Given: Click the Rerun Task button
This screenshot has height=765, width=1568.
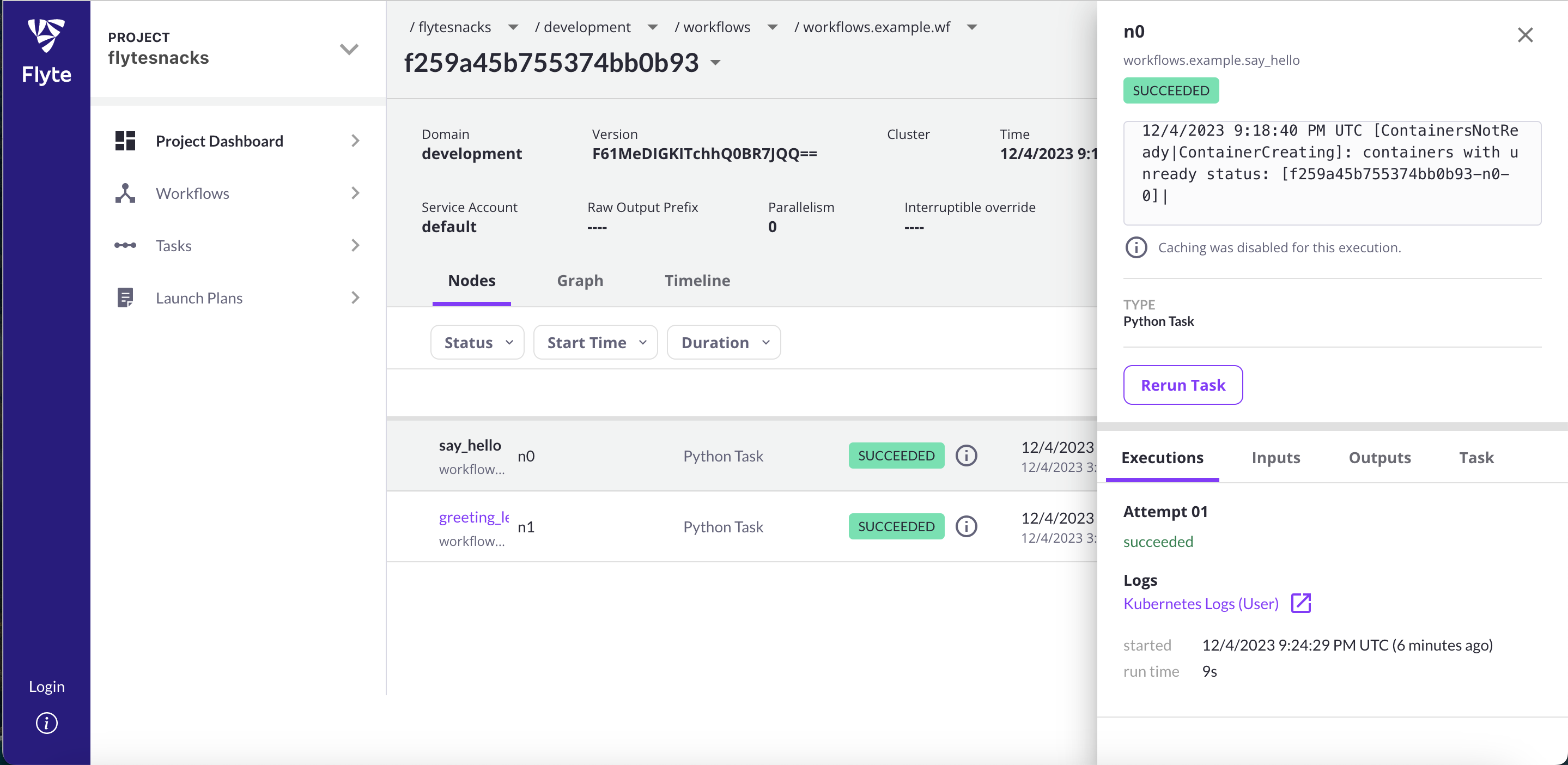Looking at the screenshot, I should (1183, 385).
